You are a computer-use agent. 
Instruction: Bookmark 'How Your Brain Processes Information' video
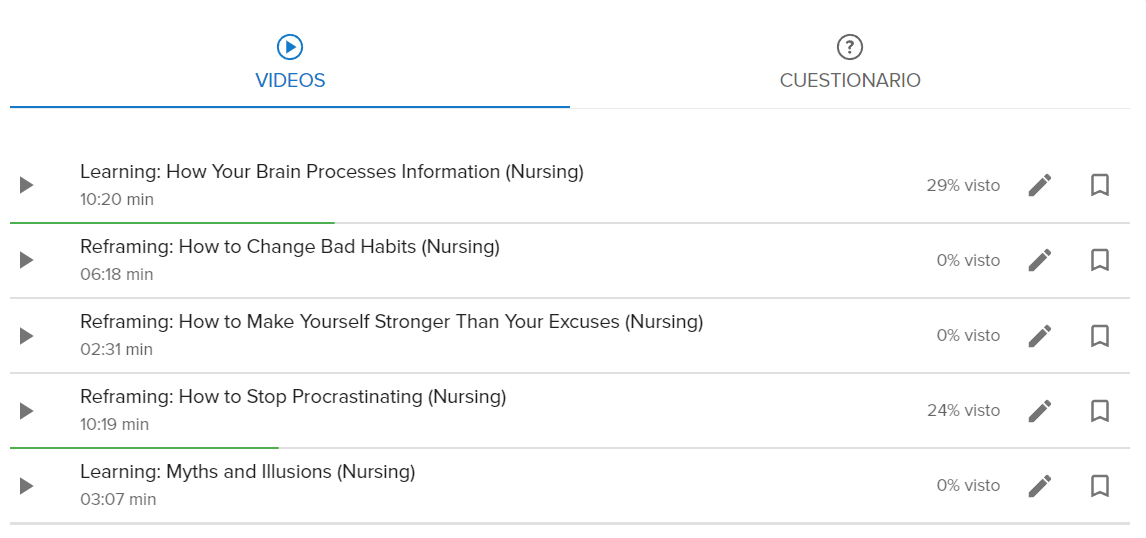1100,185
